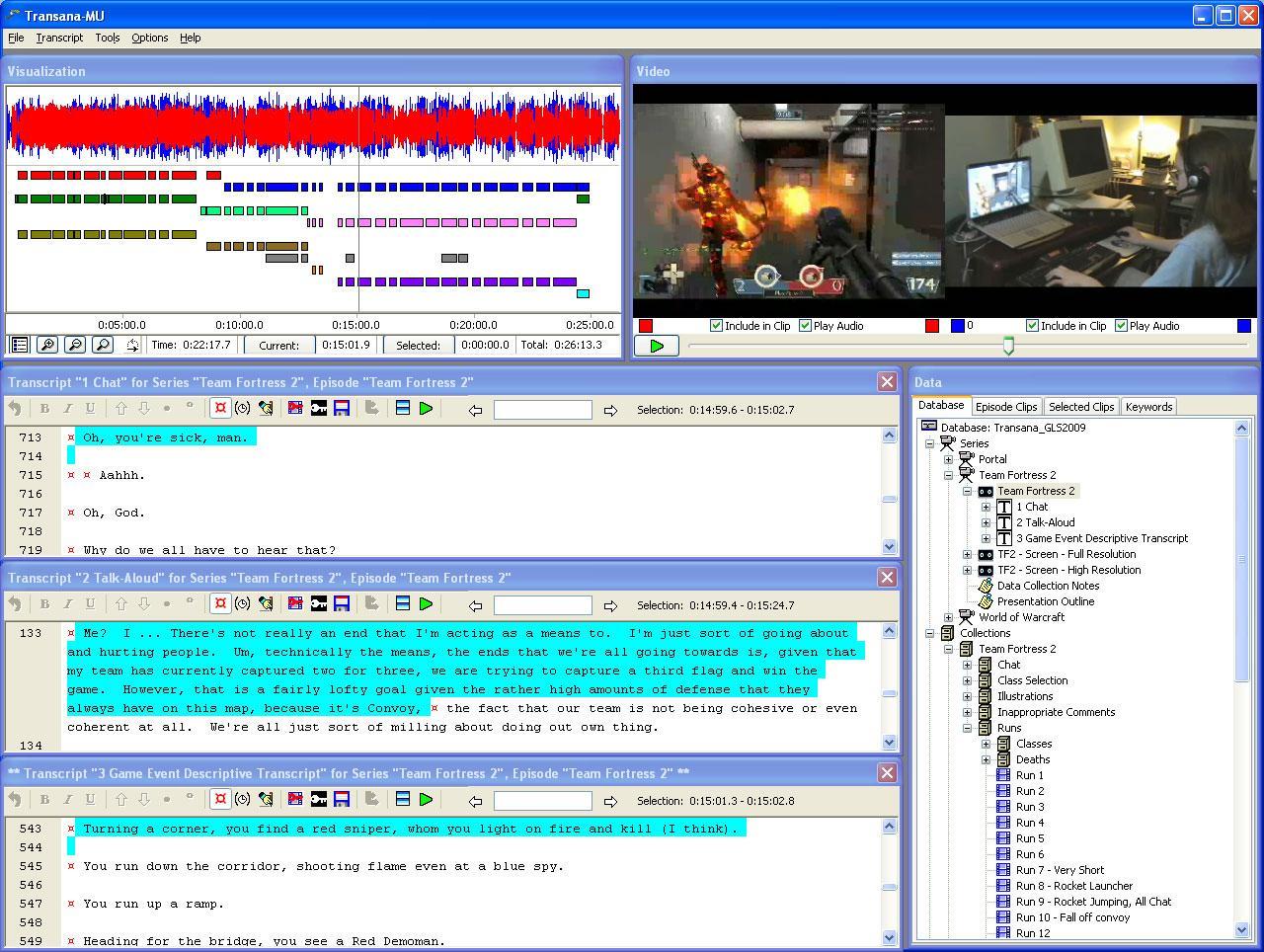
Task: Expand the World of Warcraft series node
Action: (948, 617)
